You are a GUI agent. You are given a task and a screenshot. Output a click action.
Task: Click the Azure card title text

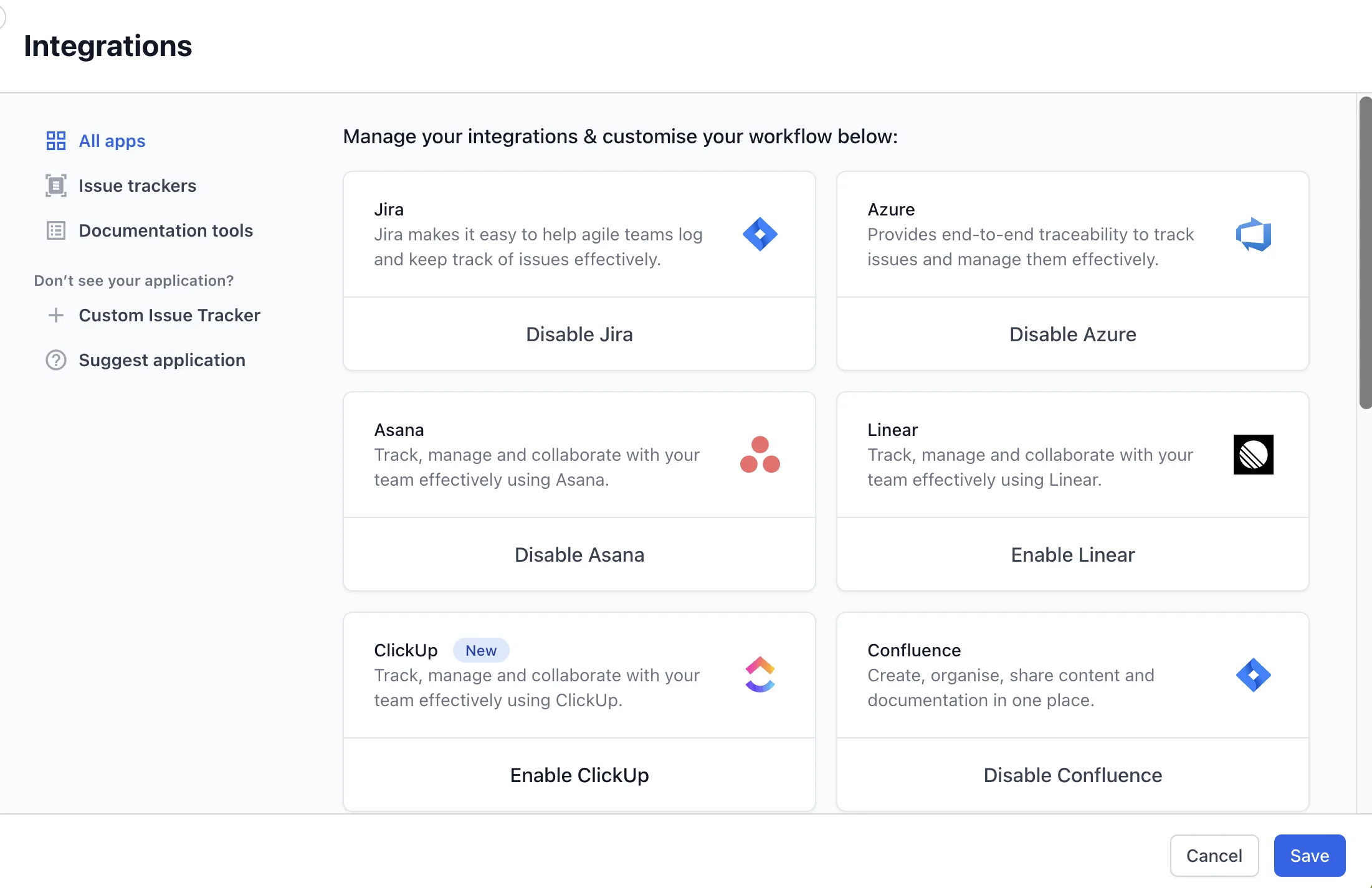tap(891, 209)
